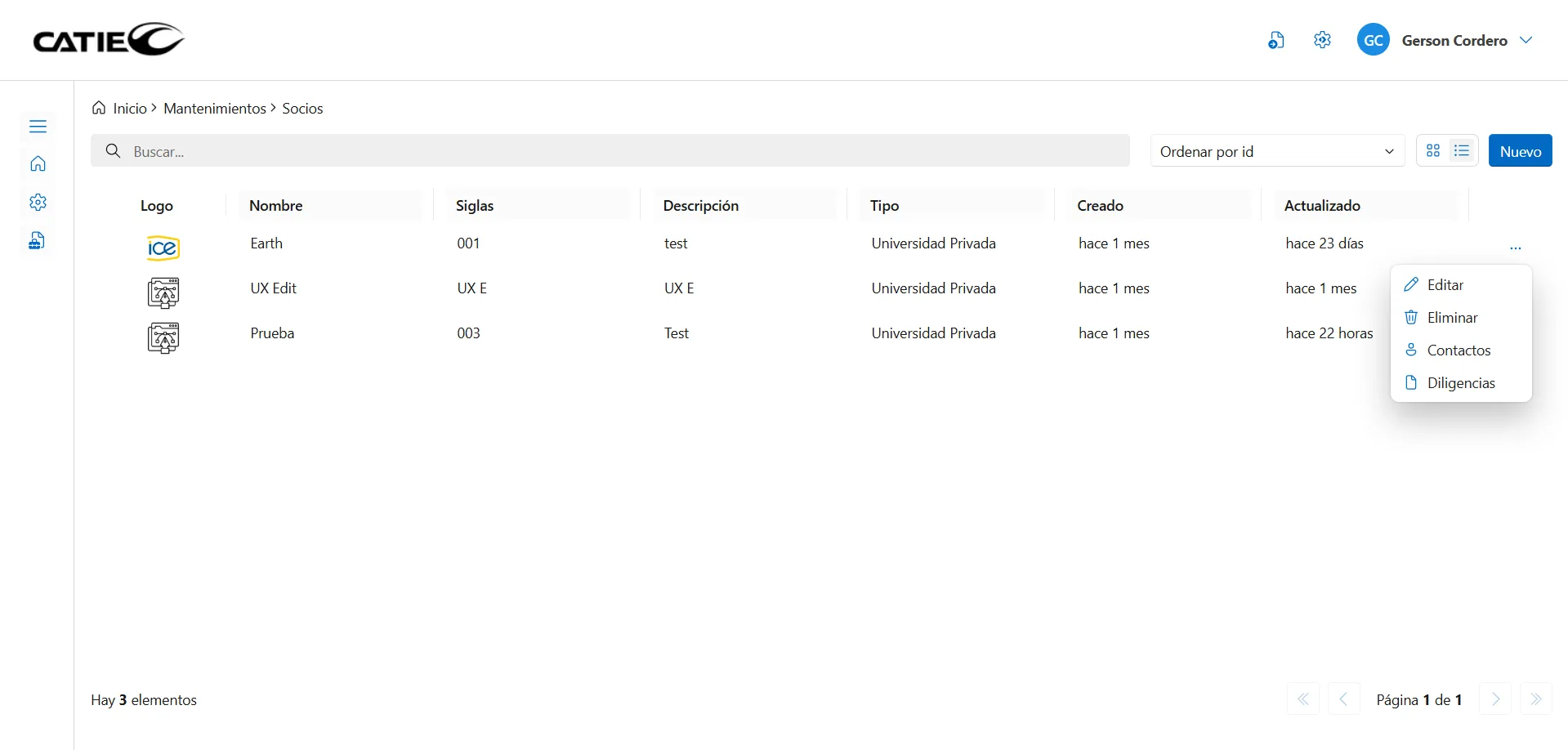Switch to list view
1568x750 pixels.
click(x=1462, y=151)
